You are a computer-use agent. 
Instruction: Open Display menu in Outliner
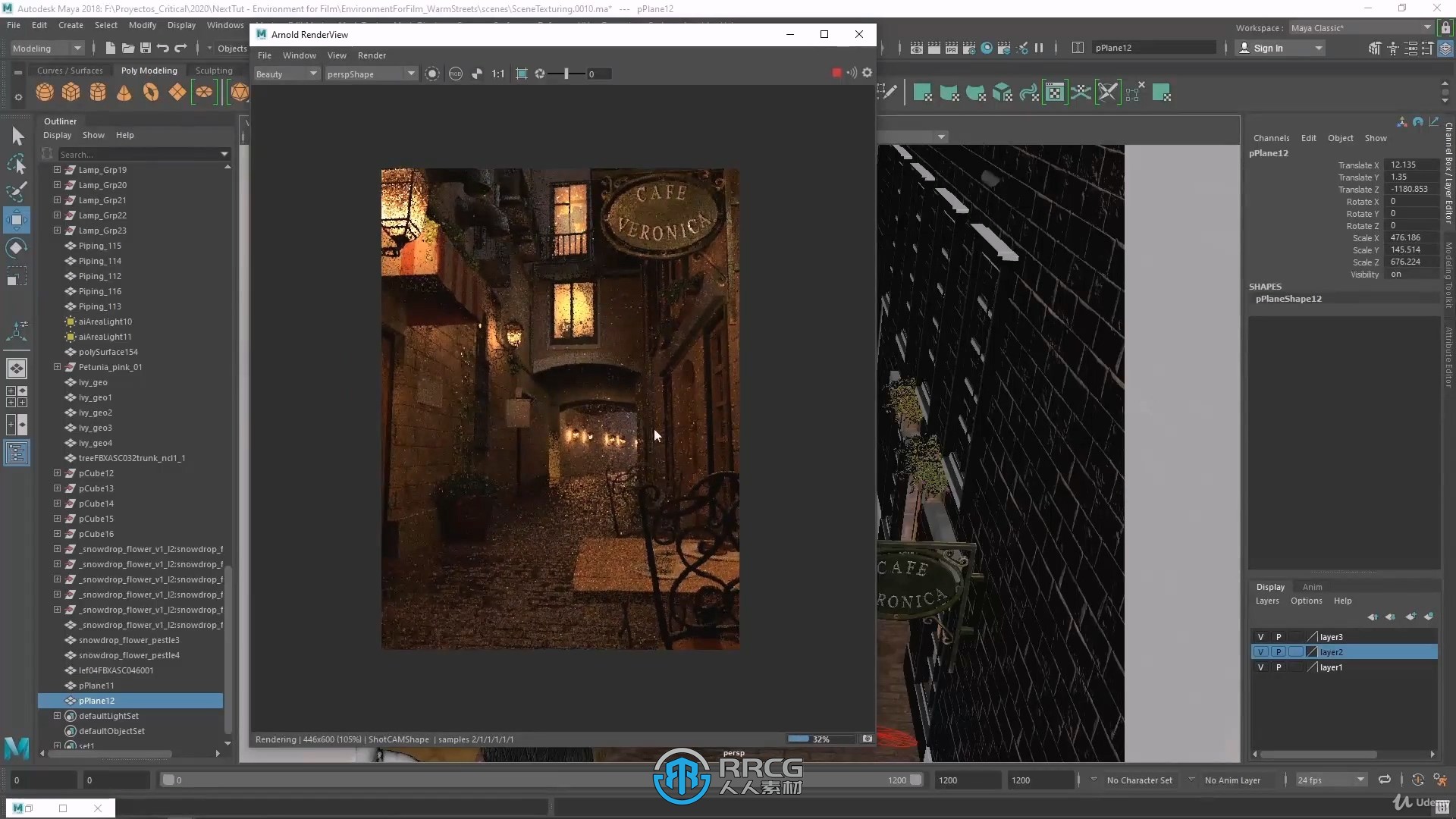56,135
